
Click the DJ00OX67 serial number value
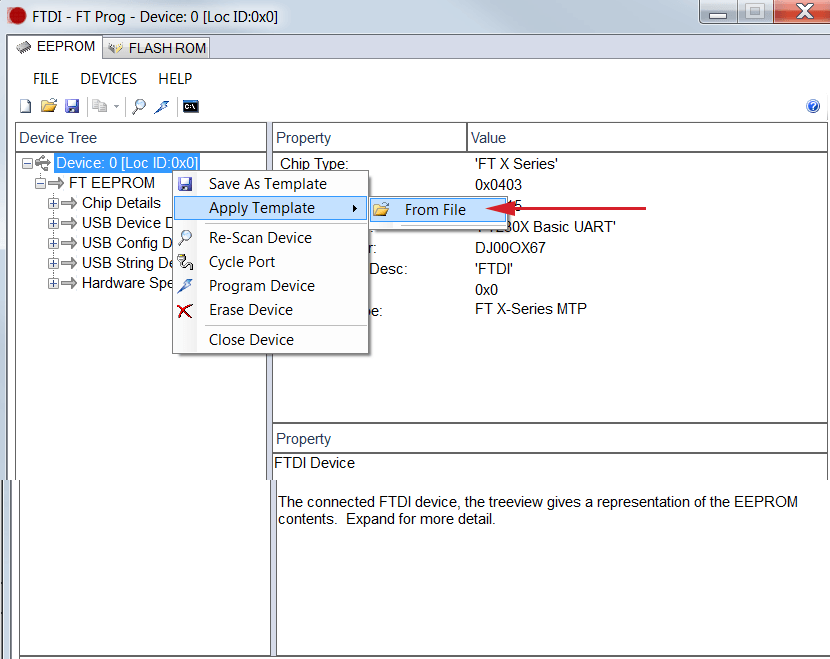(x=510, y=248)
